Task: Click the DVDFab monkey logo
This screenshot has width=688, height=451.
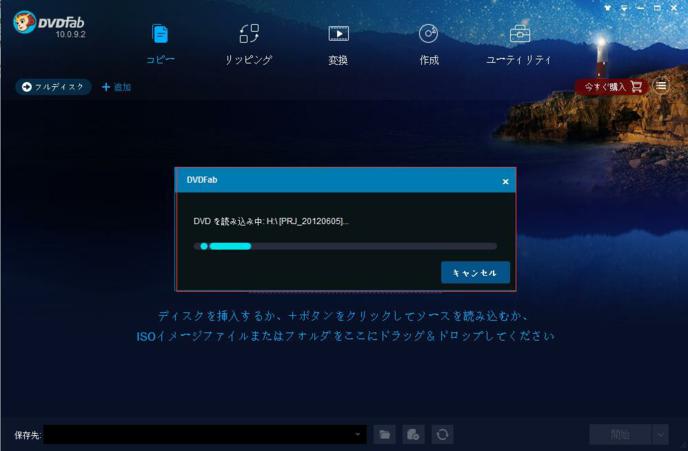Action: [24, 22]
